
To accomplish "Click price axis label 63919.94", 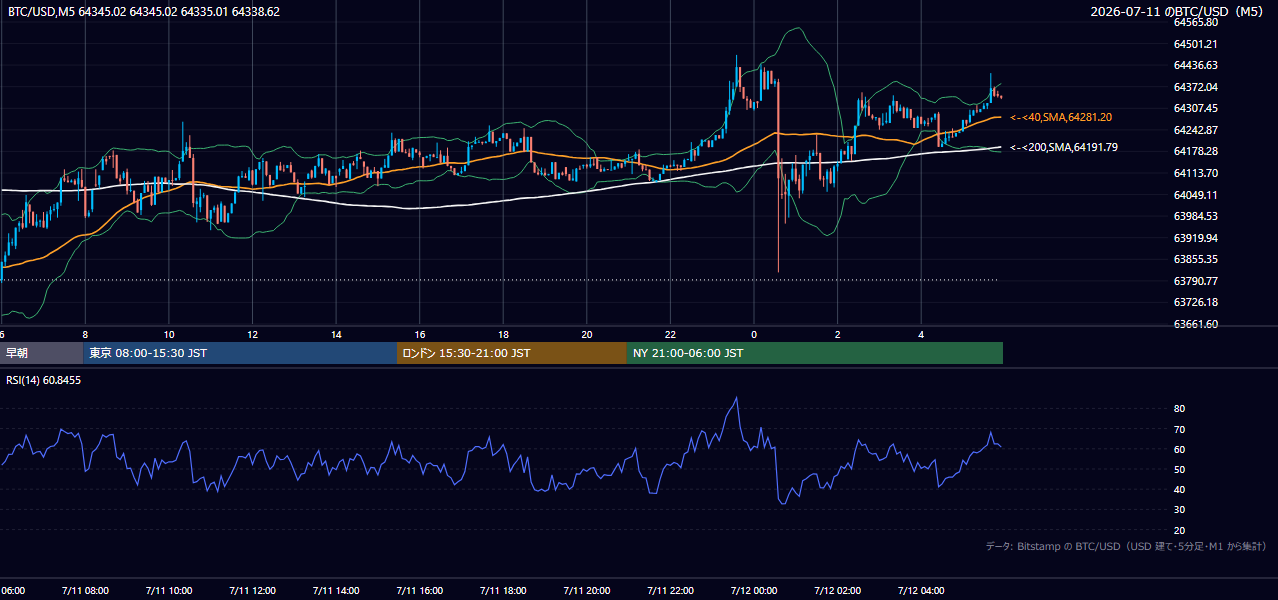I will [1196, 238].
